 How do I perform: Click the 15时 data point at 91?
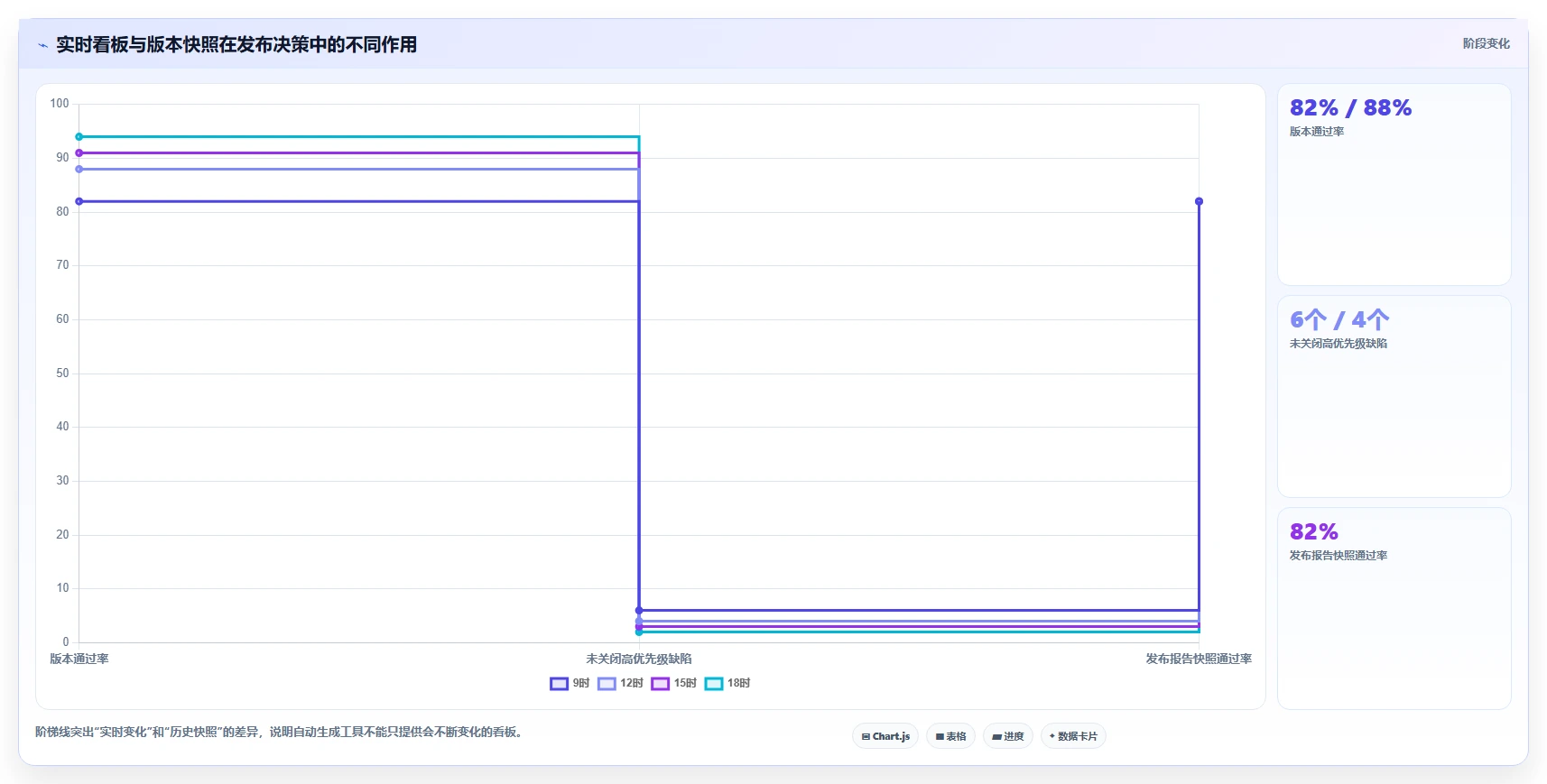79,153
